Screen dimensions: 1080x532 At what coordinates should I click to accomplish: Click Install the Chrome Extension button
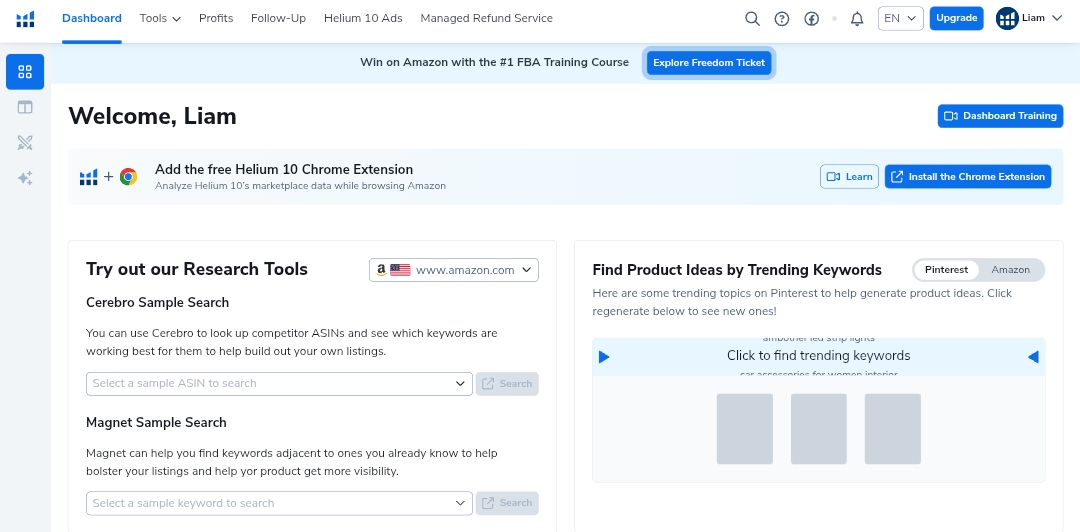(x=968, y=176)
